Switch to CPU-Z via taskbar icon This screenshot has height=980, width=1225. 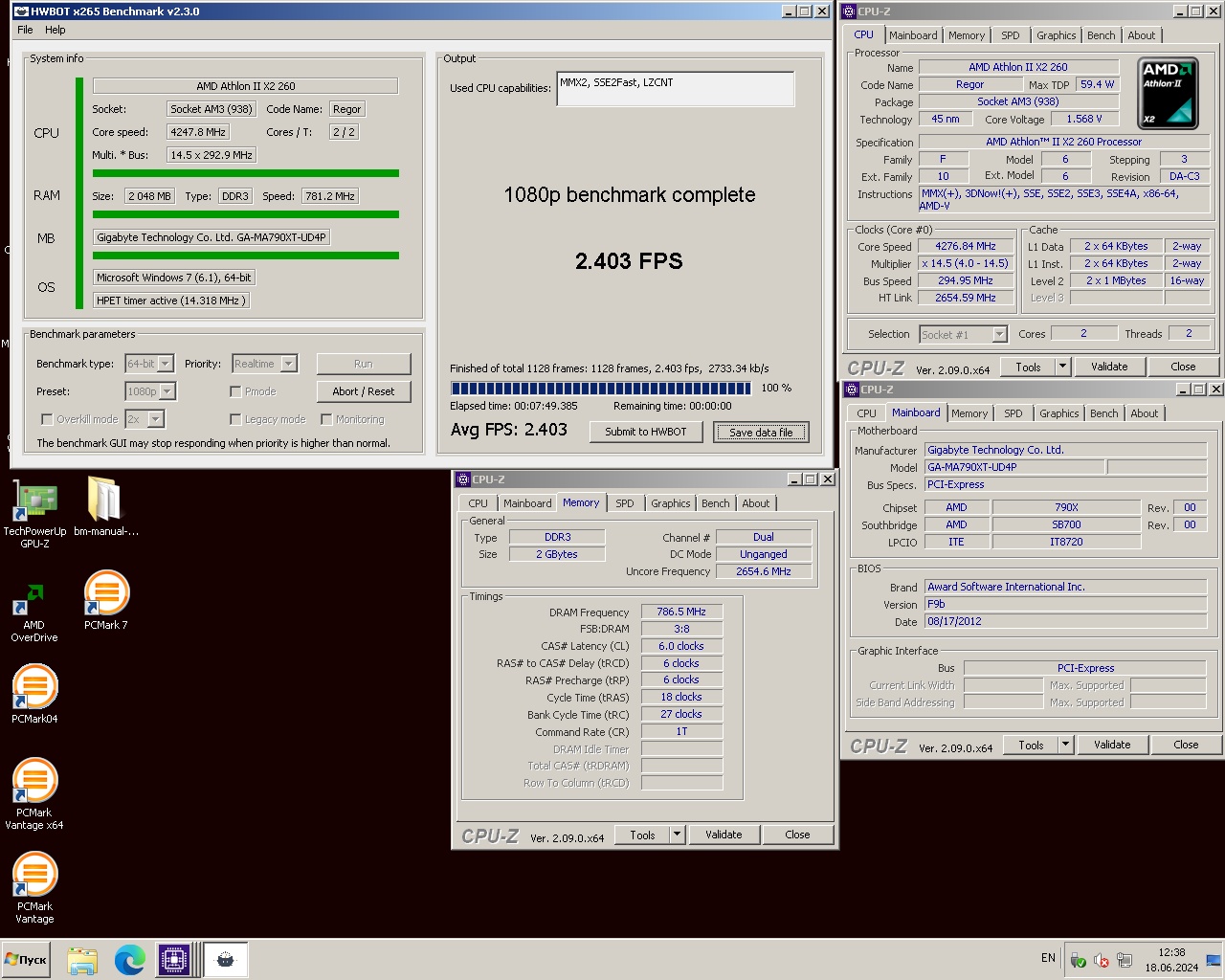[175, 960]
